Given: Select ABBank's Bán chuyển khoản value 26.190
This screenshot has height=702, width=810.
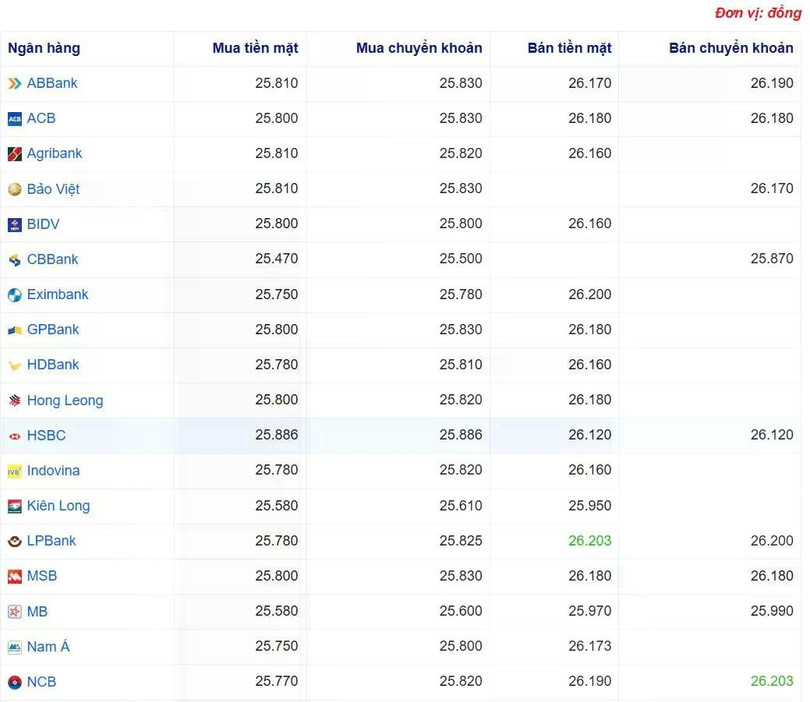Looking at the screenshot, I should tap(772, 83).
